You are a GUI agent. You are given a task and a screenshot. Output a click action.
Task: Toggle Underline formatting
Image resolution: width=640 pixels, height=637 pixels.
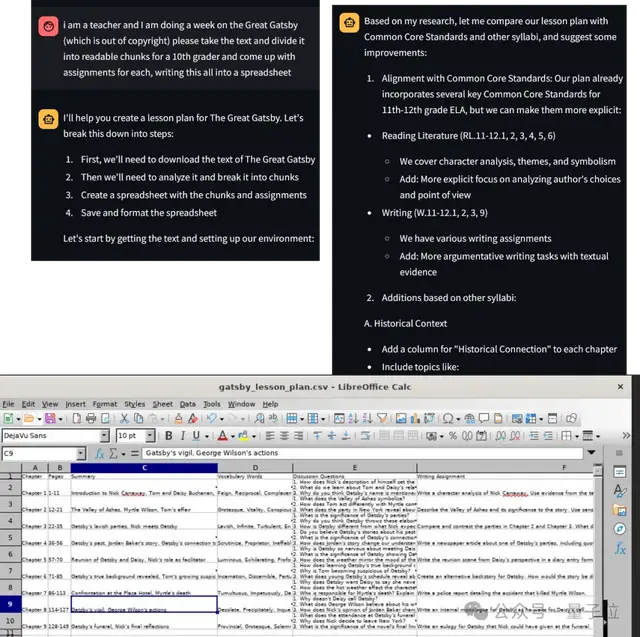[x=196, y=436]
